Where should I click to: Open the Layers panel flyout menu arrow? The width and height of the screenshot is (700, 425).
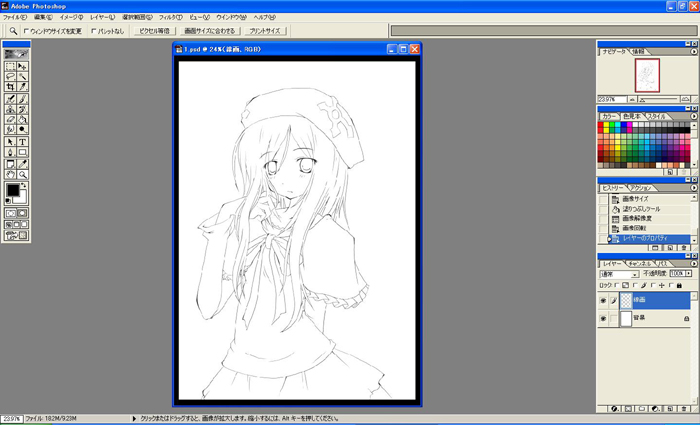tap(694, 264)
